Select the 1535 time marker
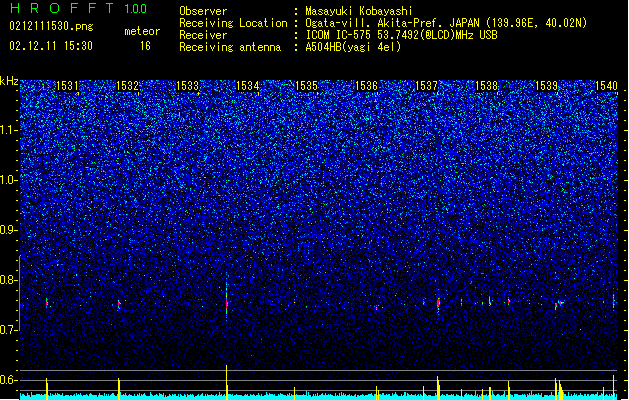The width and height of the screenshot is (629, 400). 306,86
